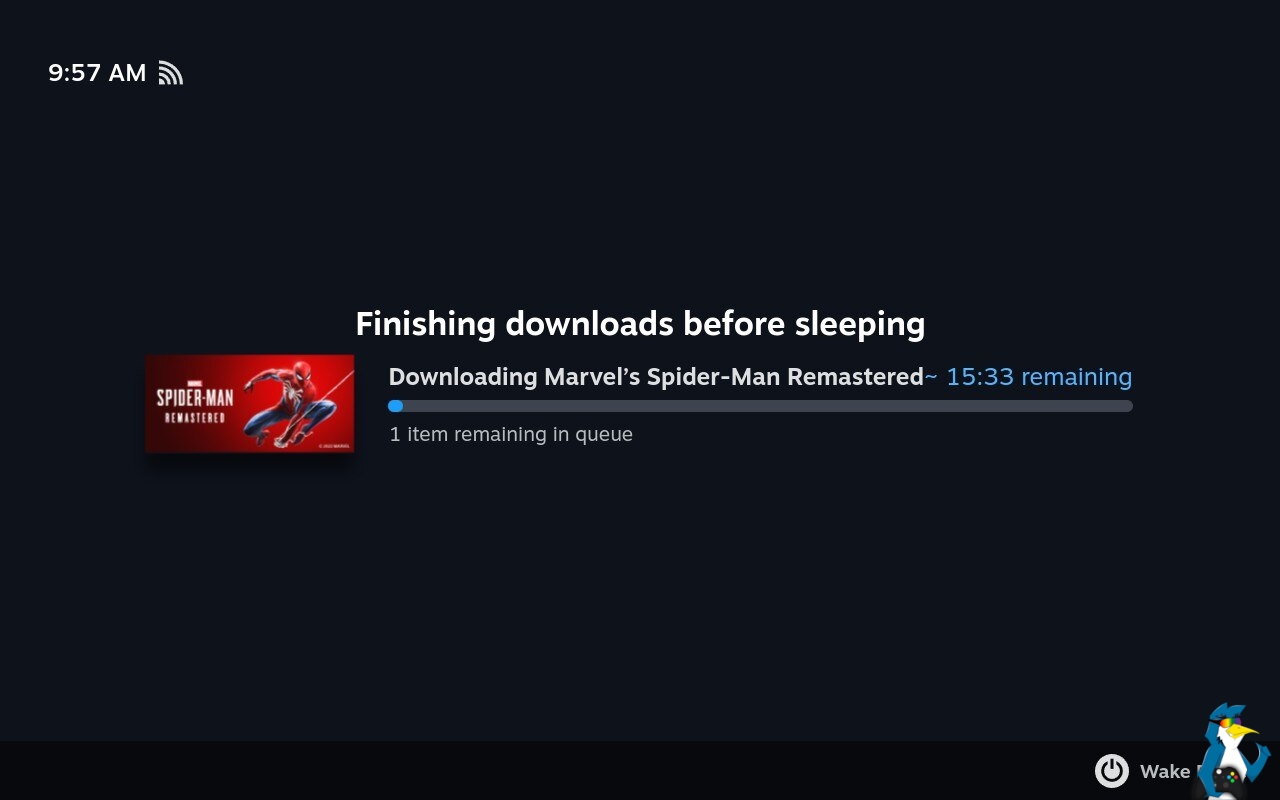Click the game controller held by the penguin

coord(1226,781)
